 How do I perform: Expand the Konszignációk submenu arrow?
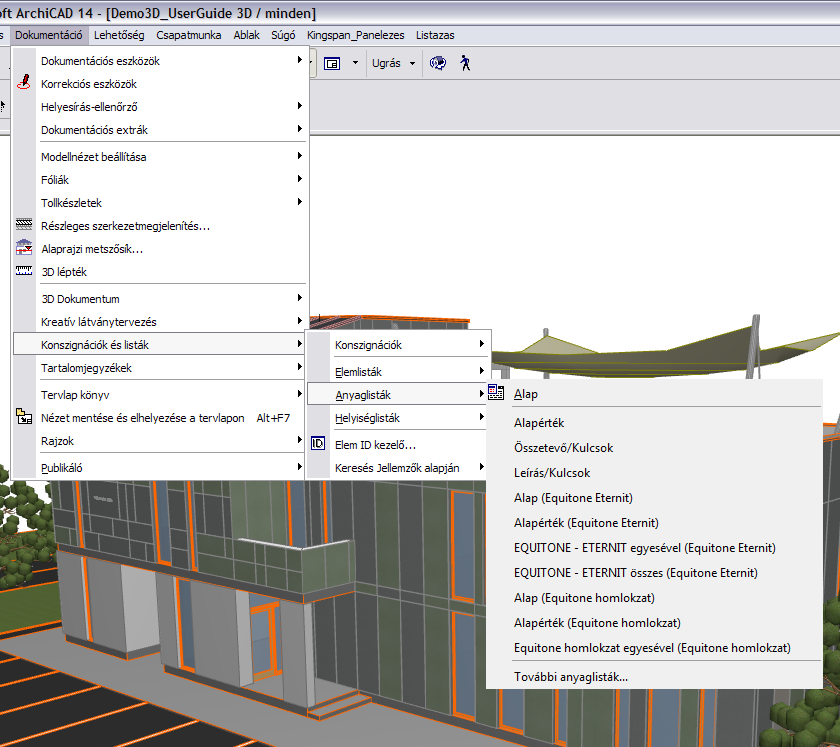pyautogui.click(x=482, y=343)
